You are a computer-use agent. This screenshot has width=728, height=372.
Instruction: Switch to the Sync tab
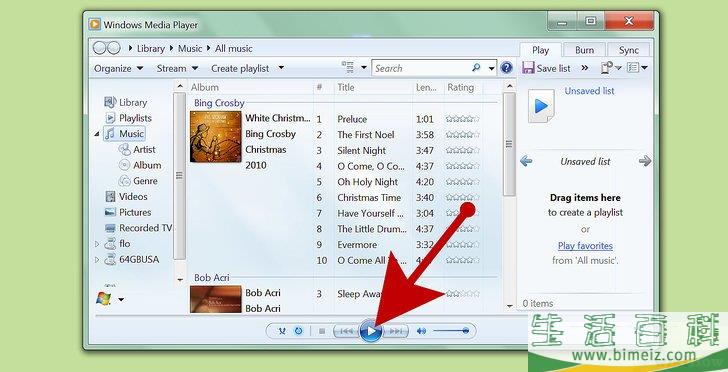click(x=628, y=50)
